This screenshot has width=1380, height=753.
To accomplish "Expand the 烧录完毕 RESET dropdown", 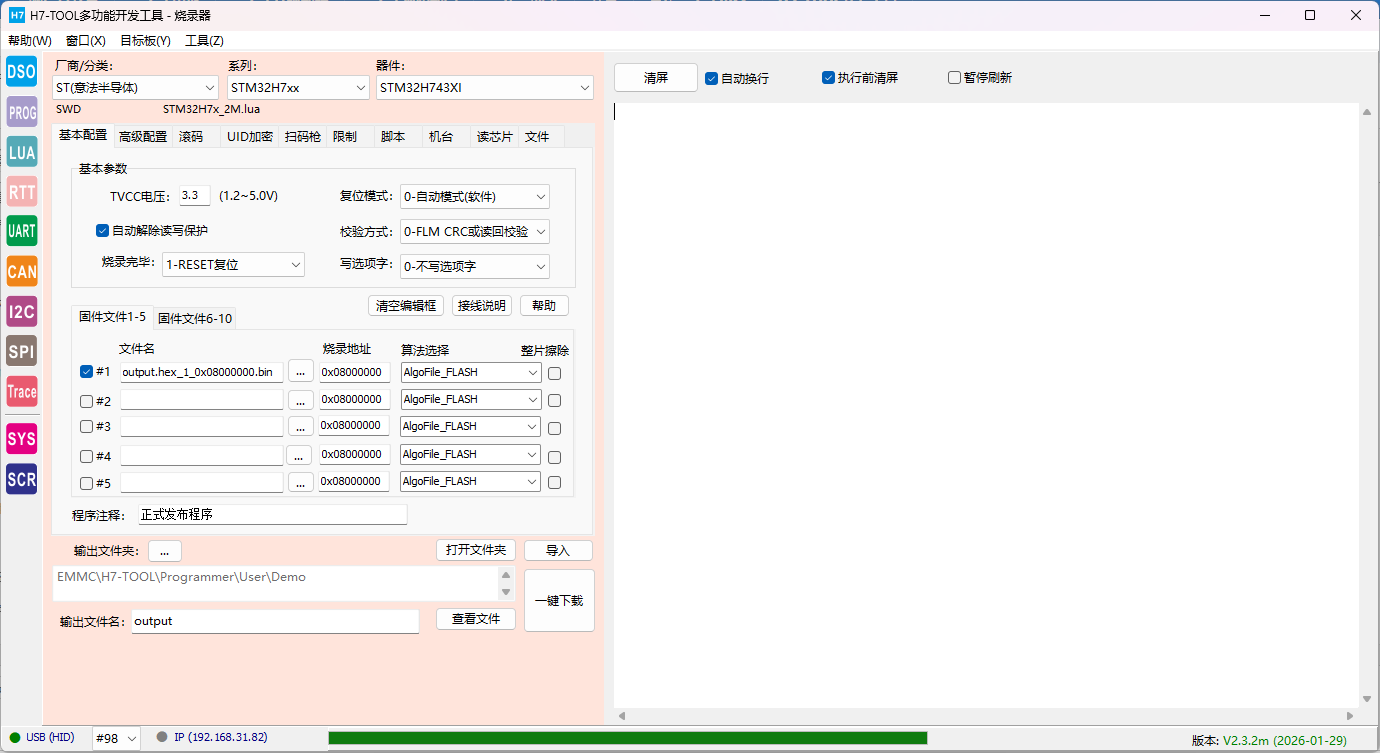I will pyautogui.click(x=233, y=265).
